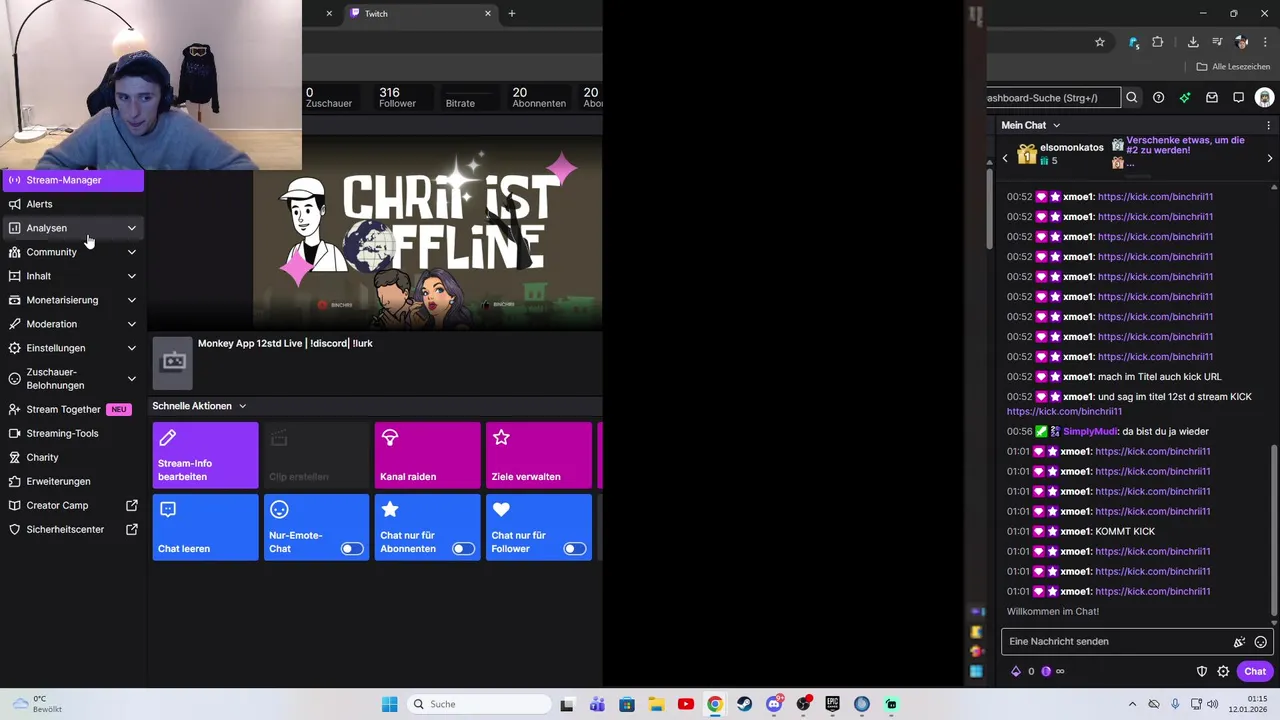Open the Mein Chat dropdown
The width and height of the screenshot is (1280, 720).
point(1030,125)
